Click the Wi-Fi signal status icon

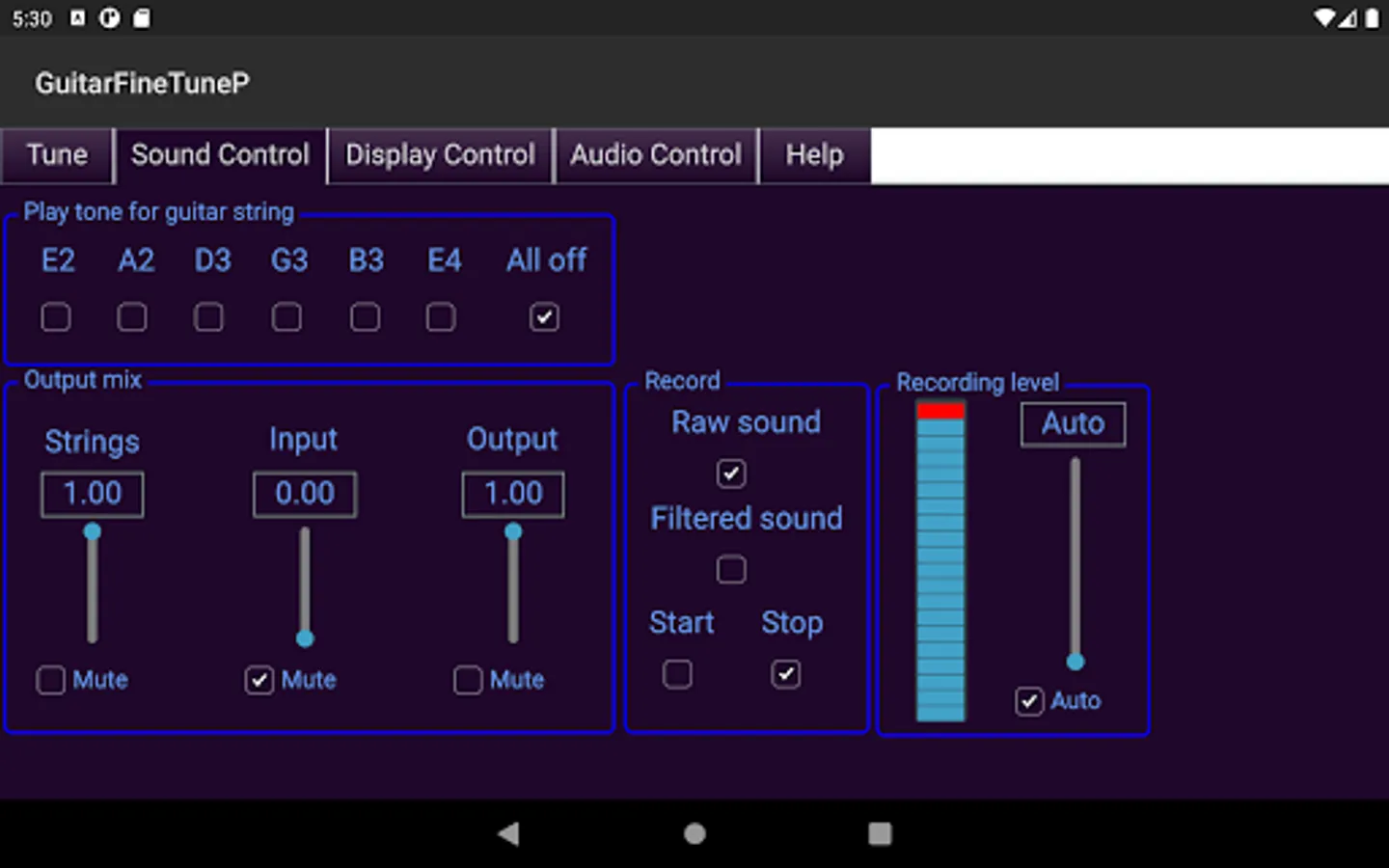tap(1324, 18)
